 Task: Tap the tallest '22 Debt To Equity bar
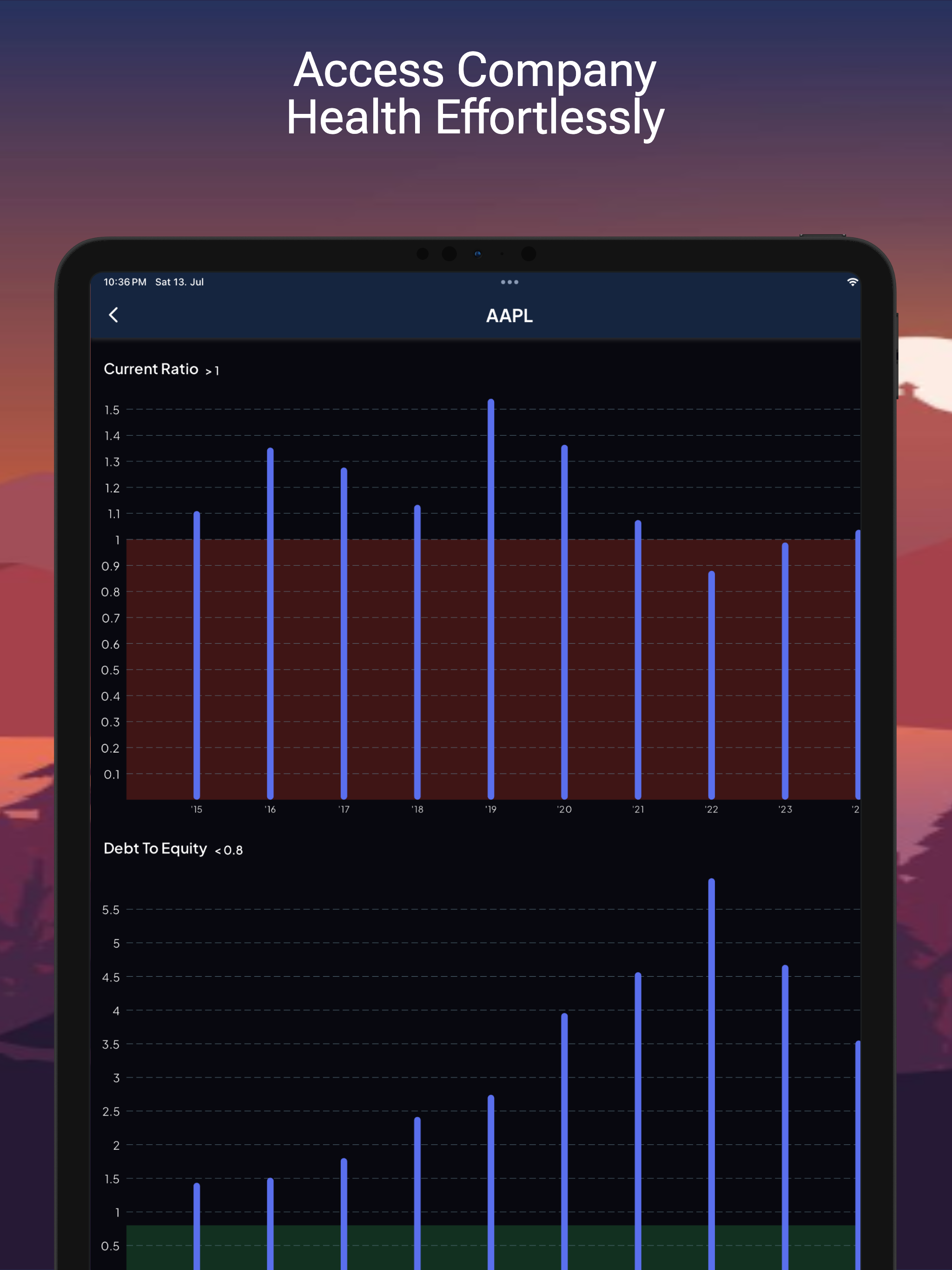click(x=711, y=1074)
